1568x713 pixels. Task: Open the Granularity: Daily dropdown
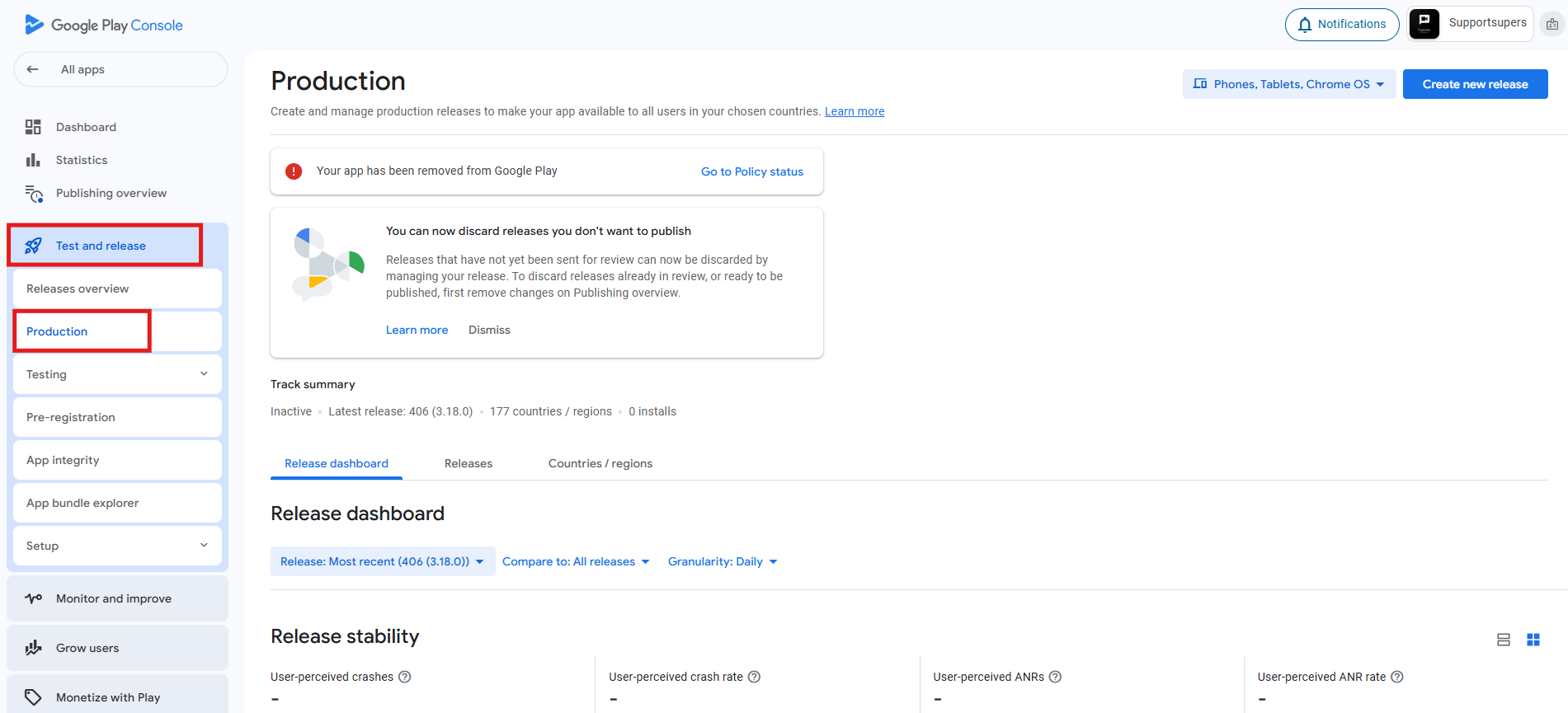[x=723, y=561]
